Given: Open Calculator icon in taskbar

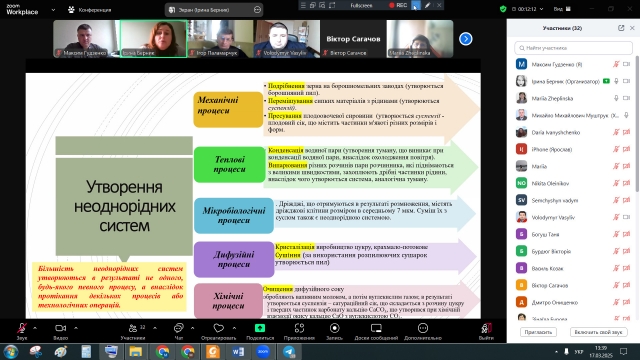Looking at the screenshot, I should (86, 351).
